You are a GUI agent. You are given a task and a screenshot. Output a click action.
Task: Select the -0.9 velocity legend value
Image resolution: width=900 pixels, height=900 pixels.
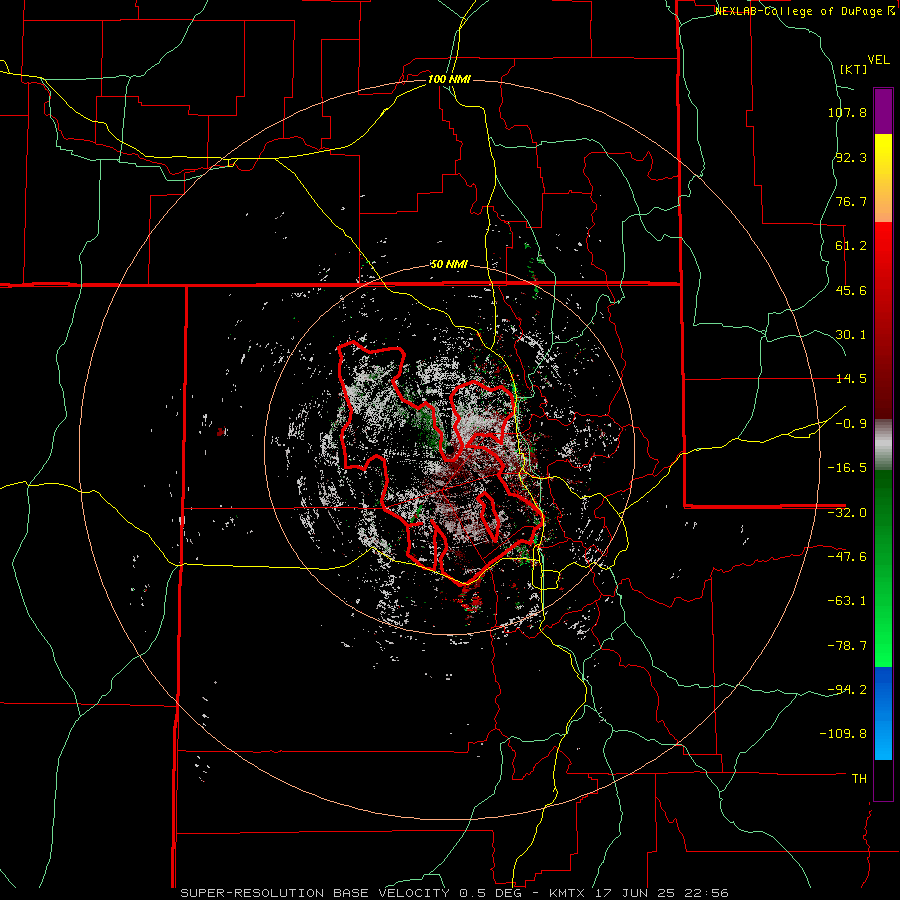pyautogui.click(x=851, y=424)
